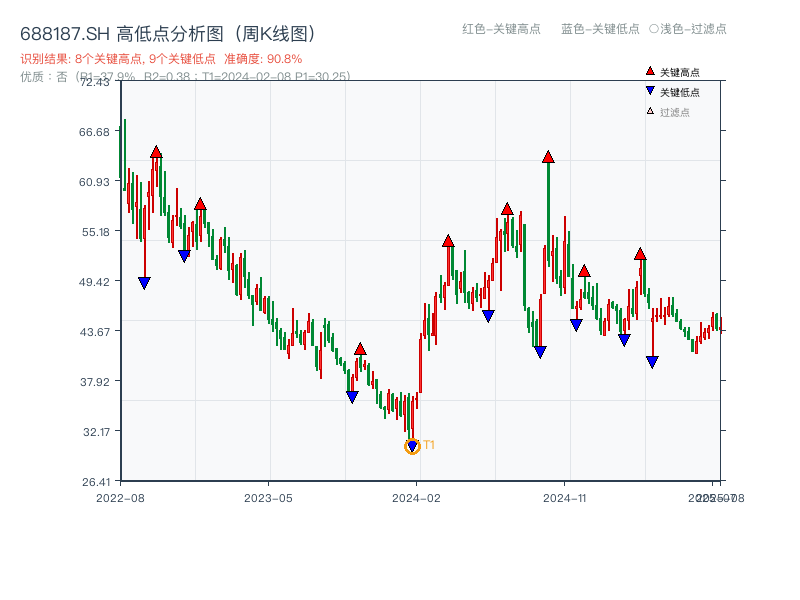Click the blue low triangle near December 2022
Image resolution: width=800 pixels, height=600 pixels.
coord(184,256)
